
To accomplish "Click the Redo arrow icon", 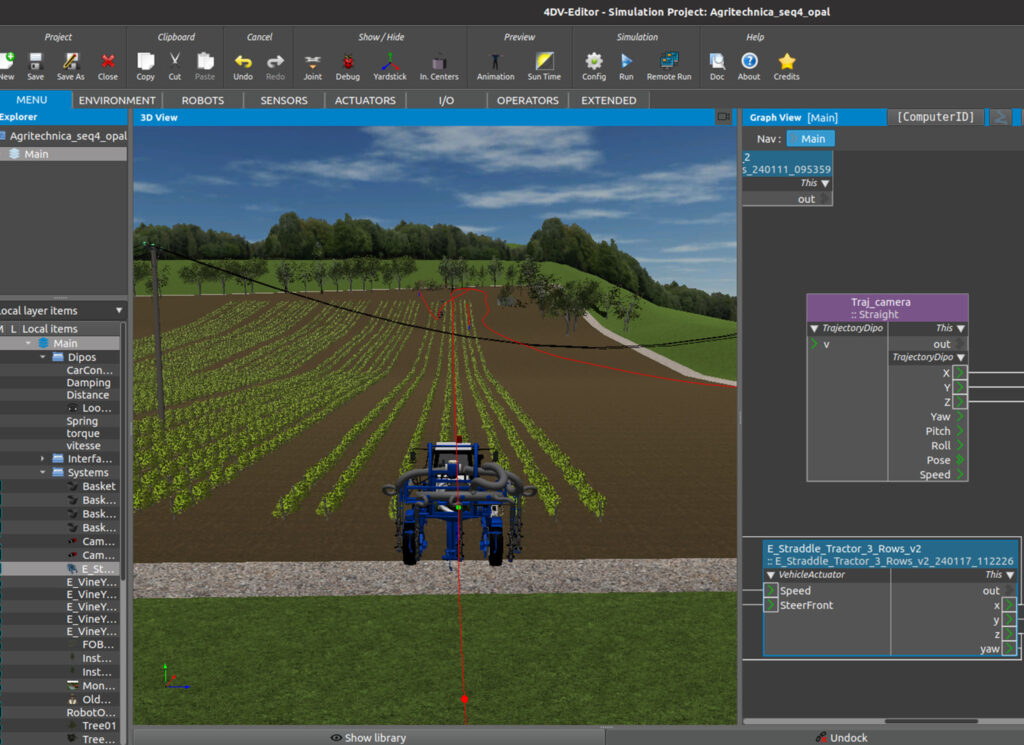I will (275, 62).
